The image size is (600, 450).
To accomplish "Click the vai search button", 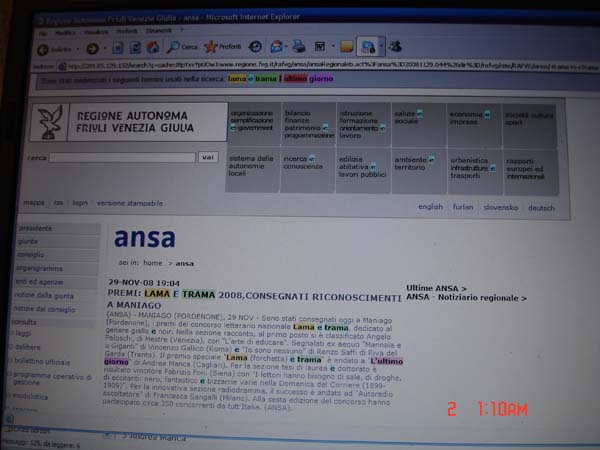I will click(208, 157).
